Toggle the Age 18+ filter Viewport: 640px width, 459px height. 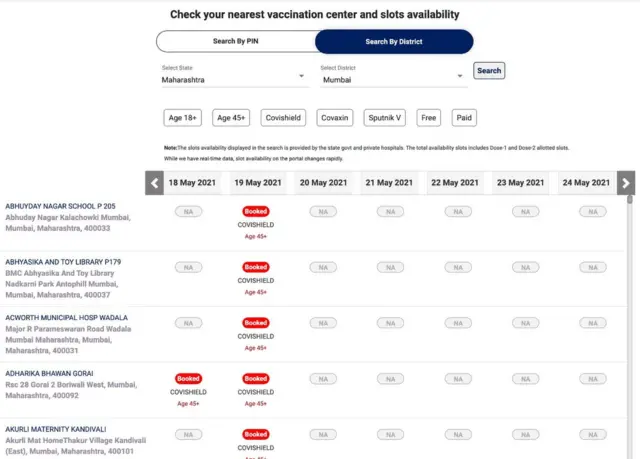tap(184, 118)
